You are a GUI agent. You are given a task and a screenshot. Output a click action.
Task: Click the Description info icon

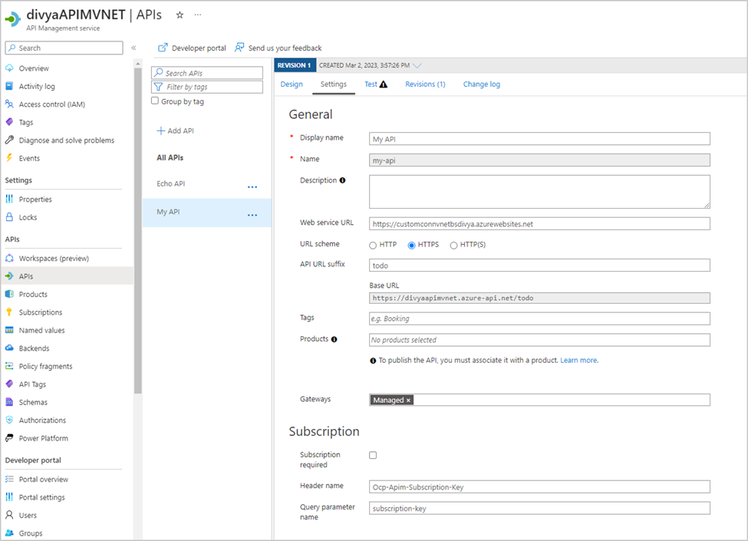click(343, 180)
